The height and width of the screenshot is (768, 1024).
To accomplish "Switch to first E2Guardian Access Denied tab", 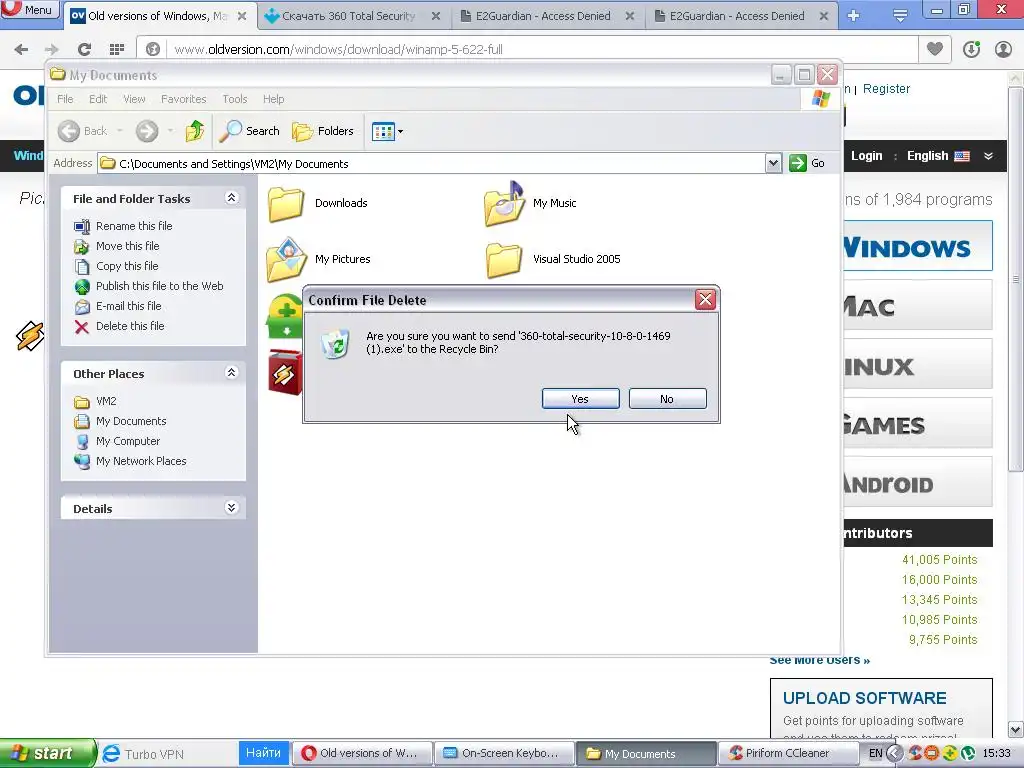I will [x=543, y=16].
